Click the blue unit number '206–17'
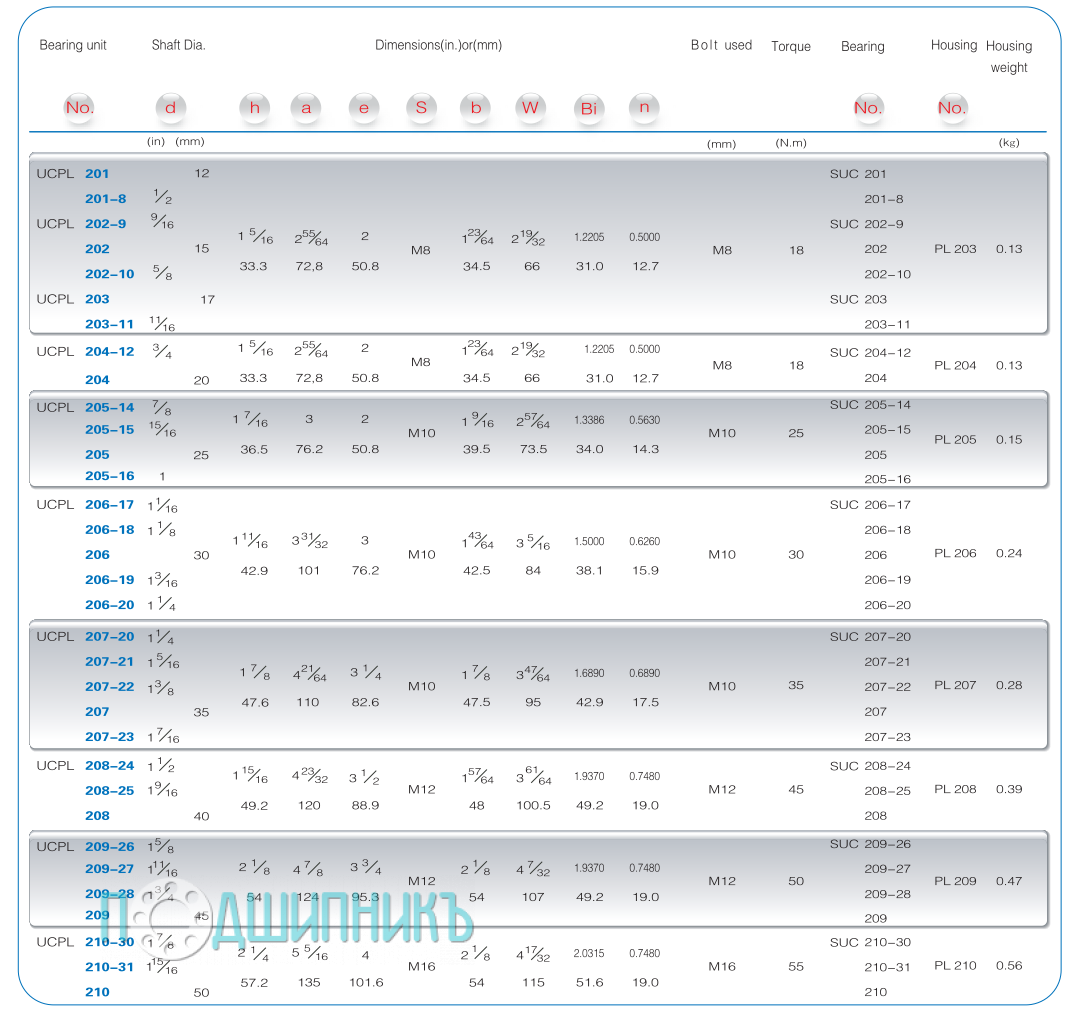This screenshot has width=1072, height=1015. tap(110, 504)
